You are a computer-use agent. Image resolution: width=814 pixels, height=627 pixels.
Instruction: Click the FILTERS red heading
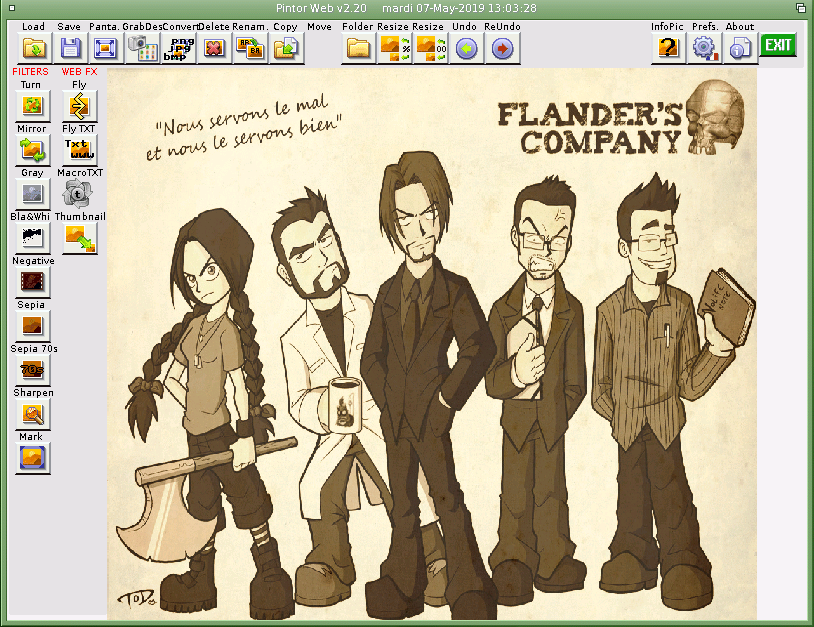coord(30,72)
